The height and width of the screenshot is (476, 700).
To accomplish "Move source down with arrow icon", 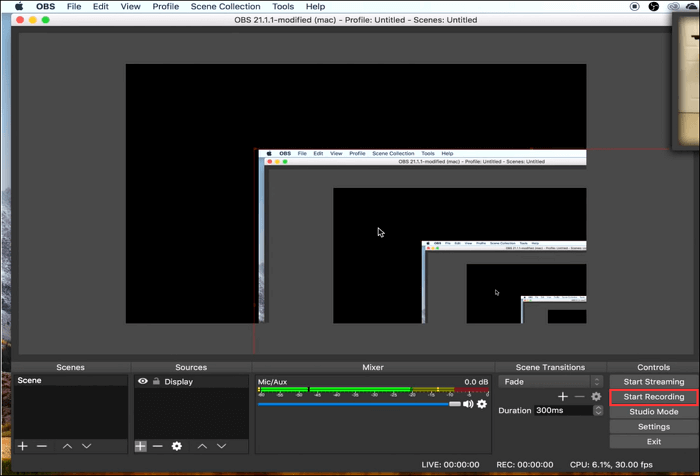I will 222,446.
